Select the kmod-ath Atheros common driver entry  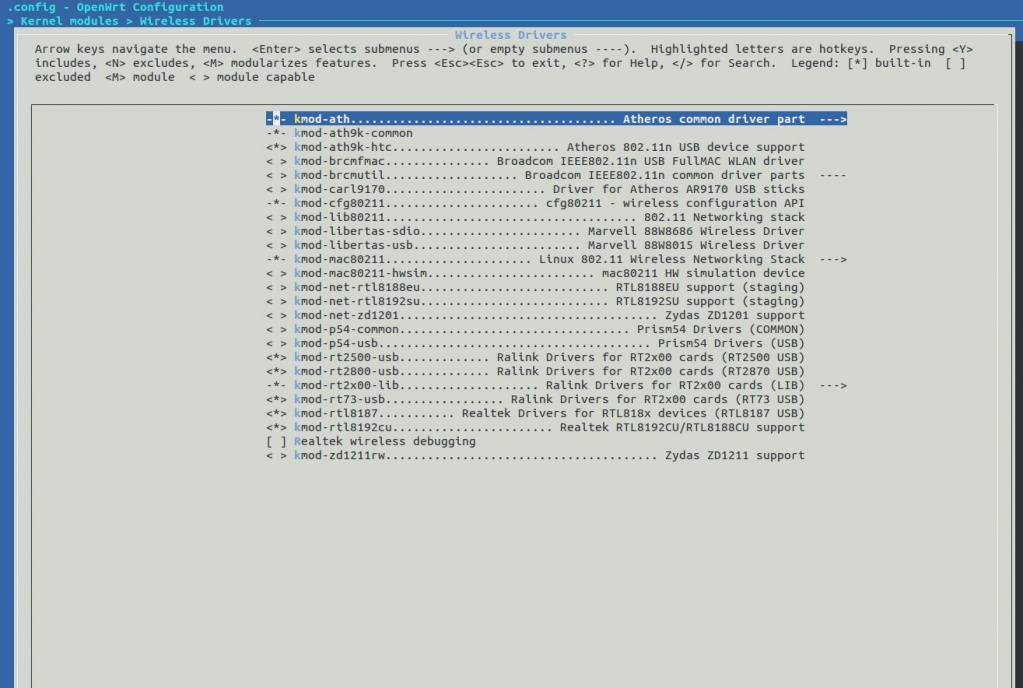pyautogui.click(x=556, y=119)
